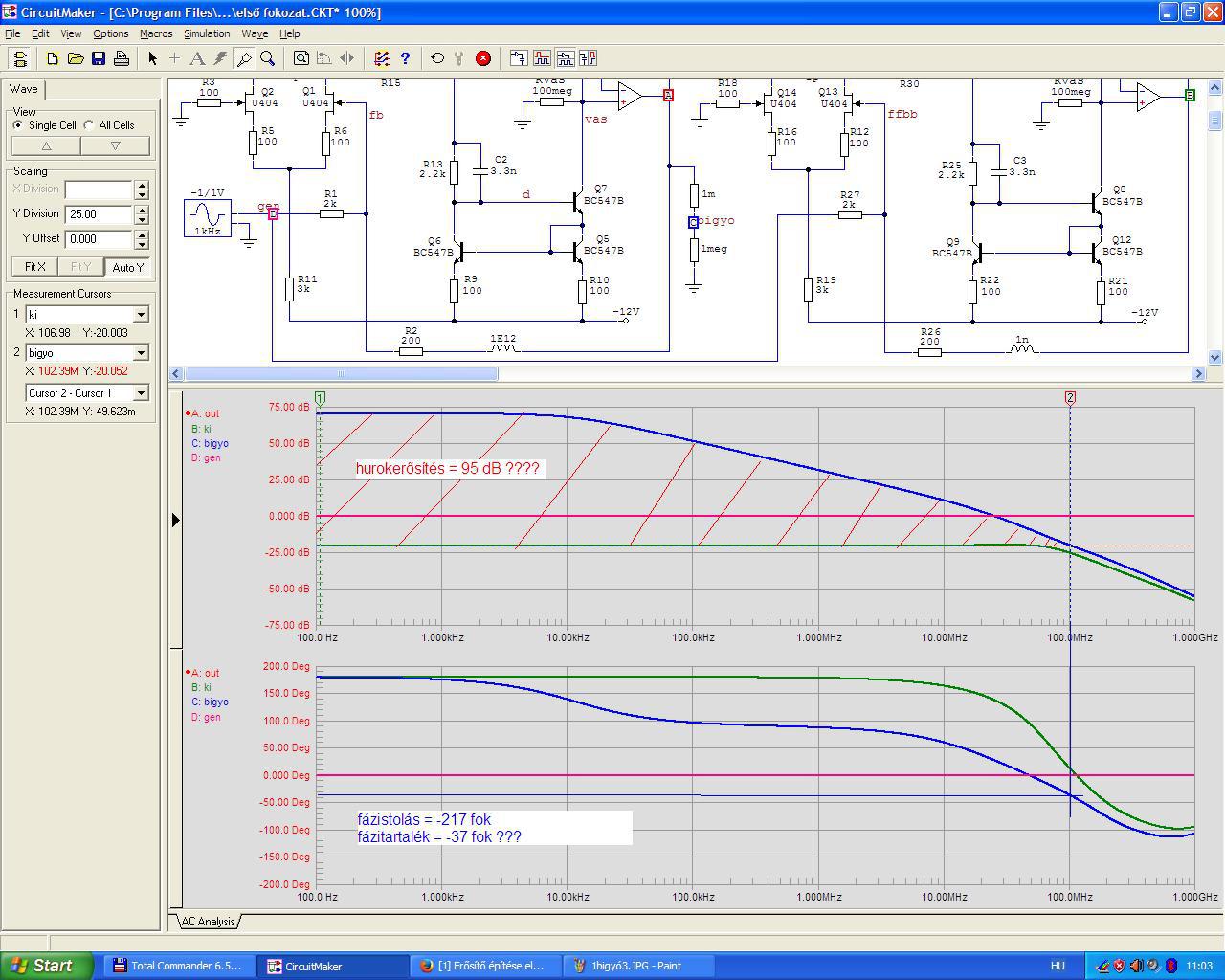Select the All Cells radio button

click(x=90, y=125)
